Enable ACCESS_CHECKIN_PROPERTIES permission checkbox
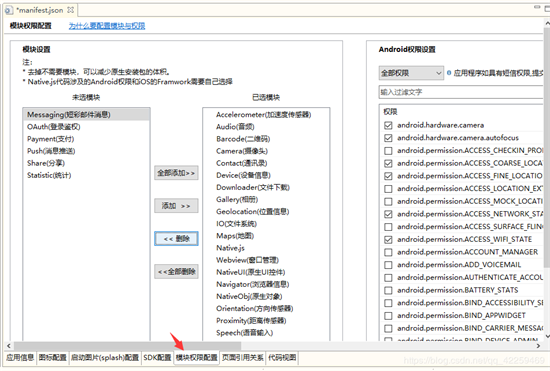Viewport: 550px width, 371px height. [x=388, y=150]
